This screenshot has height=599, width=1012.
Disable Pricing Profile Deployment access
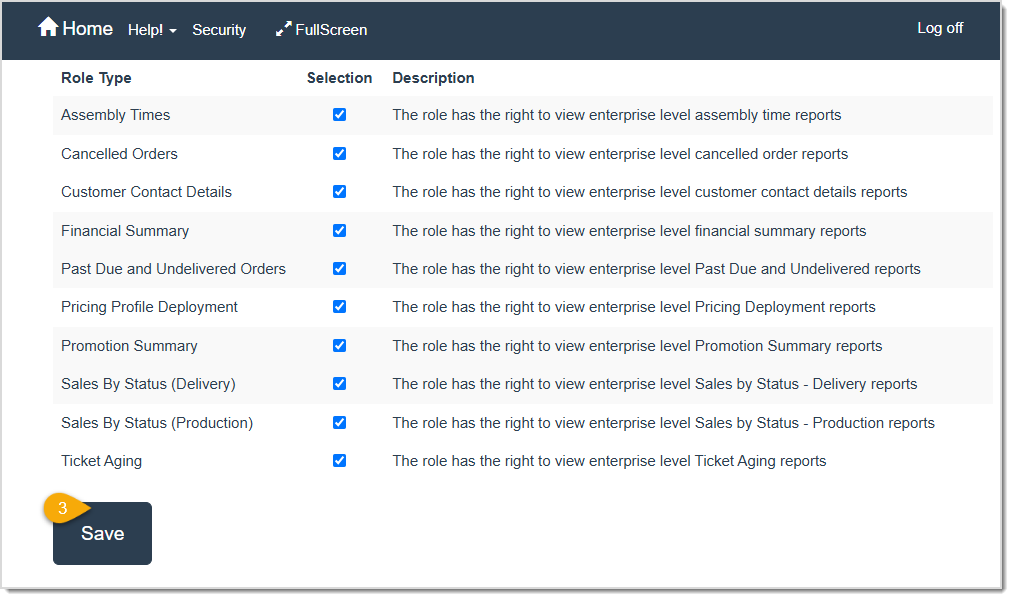339,307
